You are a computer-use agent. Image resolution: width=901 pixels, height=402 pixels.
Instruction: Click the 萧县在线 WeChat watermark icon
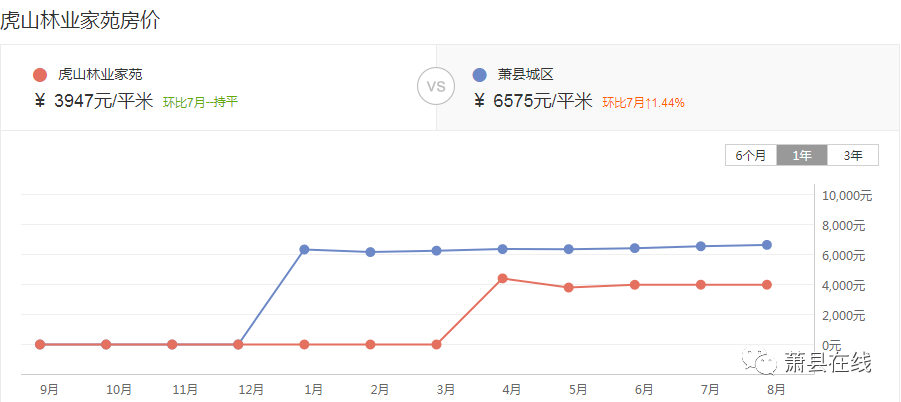click(x=758, y=361)
